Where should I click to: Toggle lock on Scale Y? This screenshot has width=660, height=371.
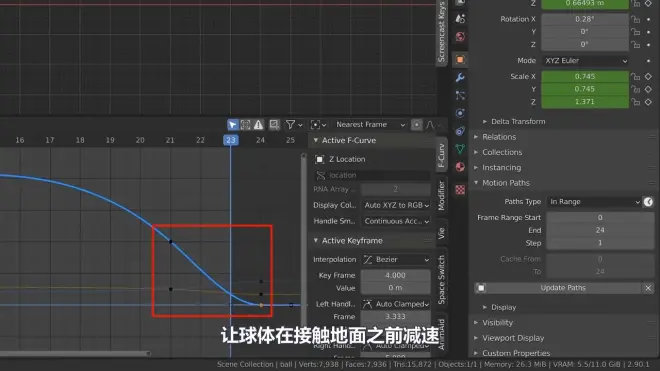pos(636,89)
